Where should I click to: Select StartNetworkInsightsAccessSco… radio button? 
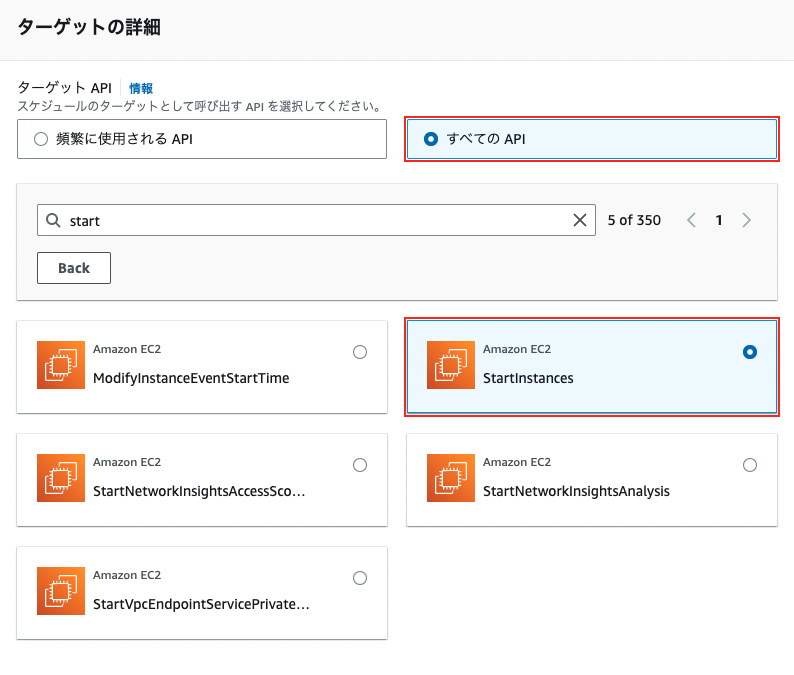(x=360, y=465)
